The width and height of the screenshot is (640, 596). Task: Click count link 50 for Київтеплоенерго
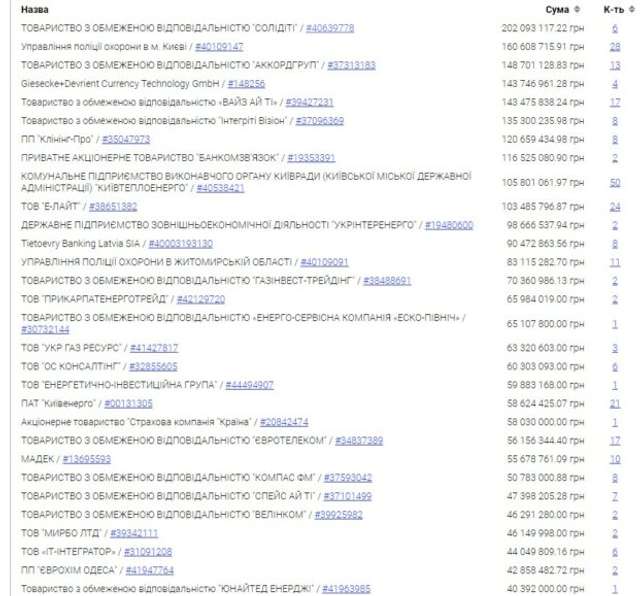[615, 183]
